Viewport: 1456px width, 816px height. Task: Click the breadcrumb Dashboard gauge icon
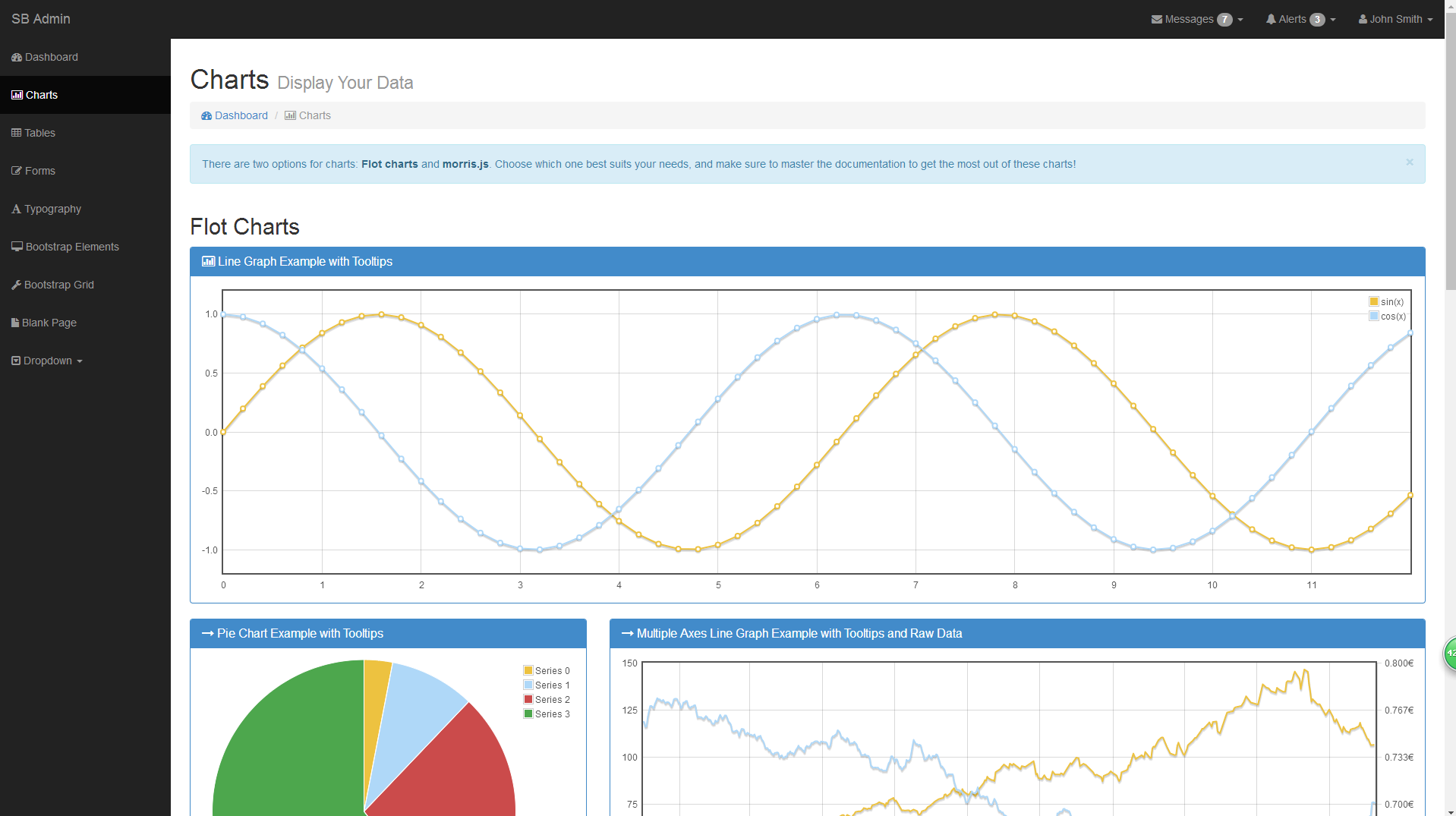coord(206,115)
